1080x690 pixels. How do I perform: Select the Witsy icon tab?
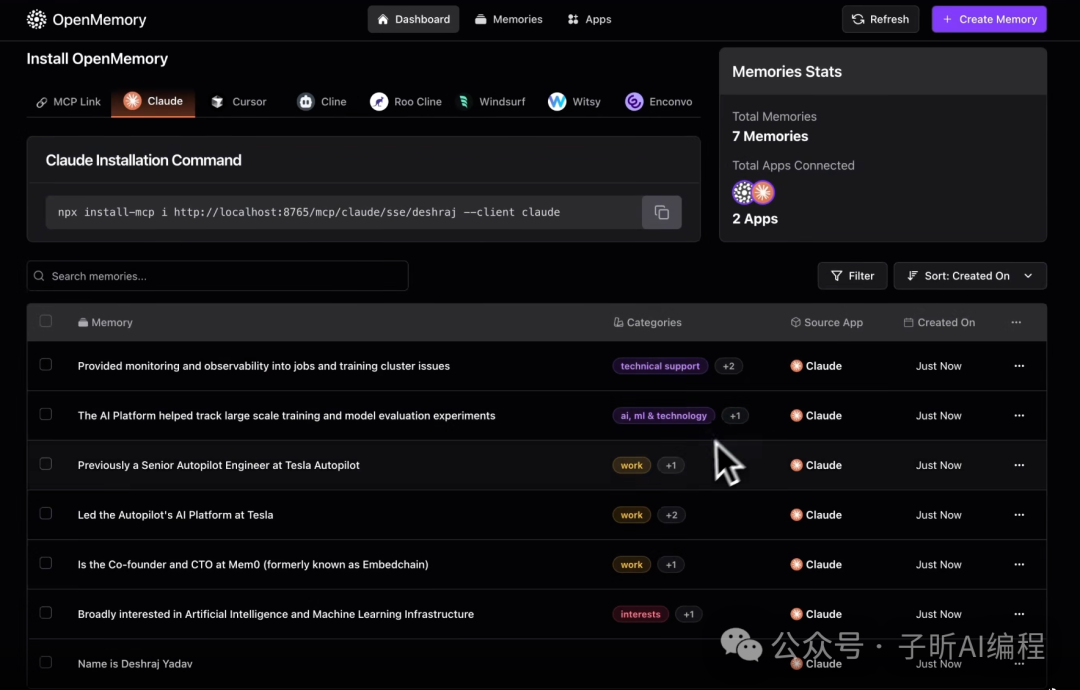click(557, 101)
